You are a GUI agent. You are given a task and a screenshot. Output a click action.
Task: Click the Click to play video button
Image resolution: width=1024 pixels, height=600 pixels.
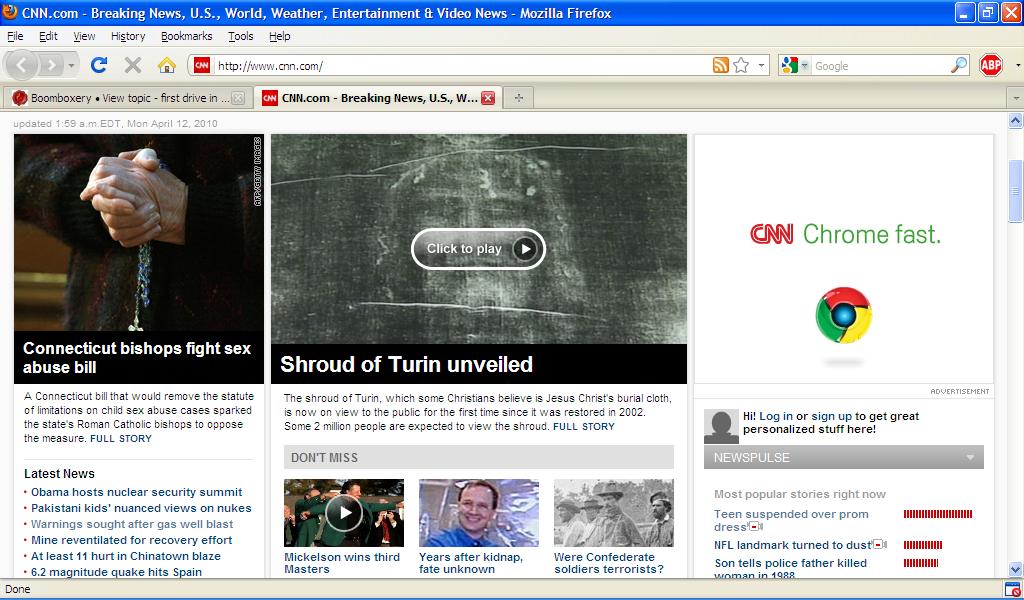pyautogui.click(x=478, y=249)
